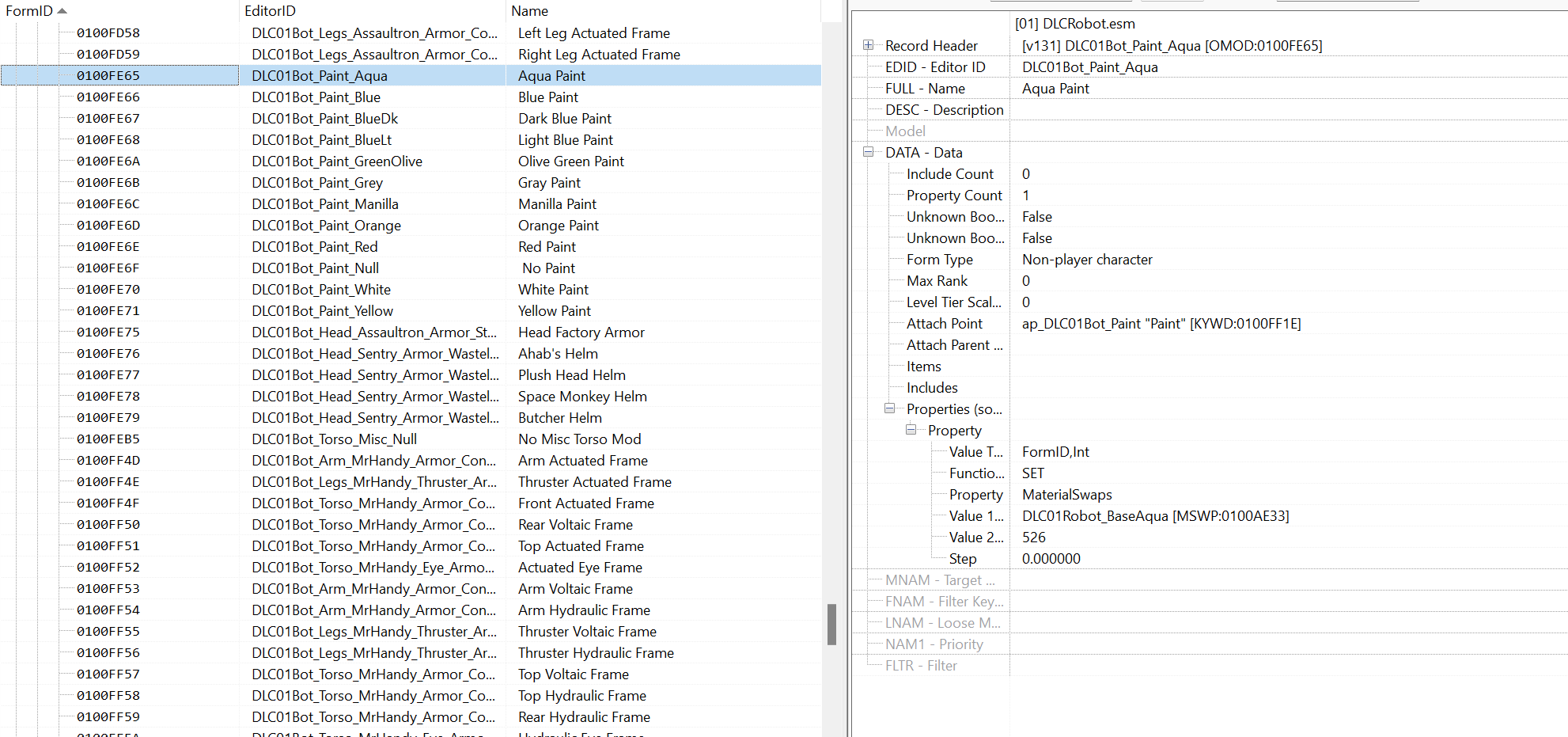Select record 0100FE65 in the FormID column
The height and width of the screenshot is (737, 1568).
pos(108,76)
